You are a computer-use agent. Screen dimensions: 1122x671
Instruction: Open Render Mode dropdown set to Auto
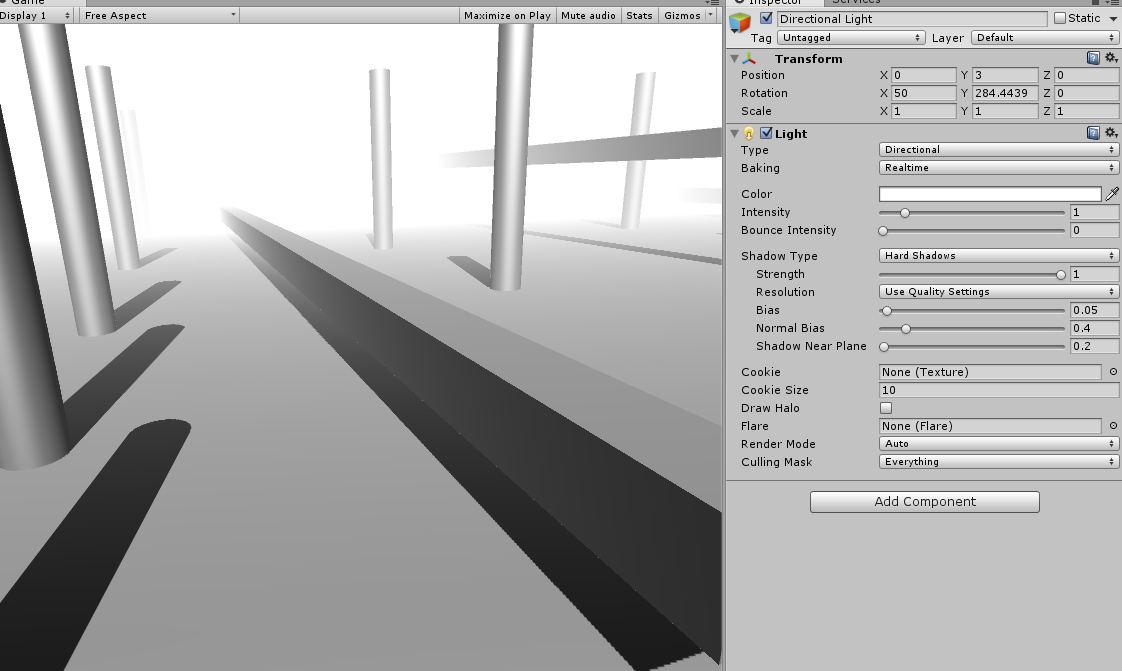coord(998,444)
